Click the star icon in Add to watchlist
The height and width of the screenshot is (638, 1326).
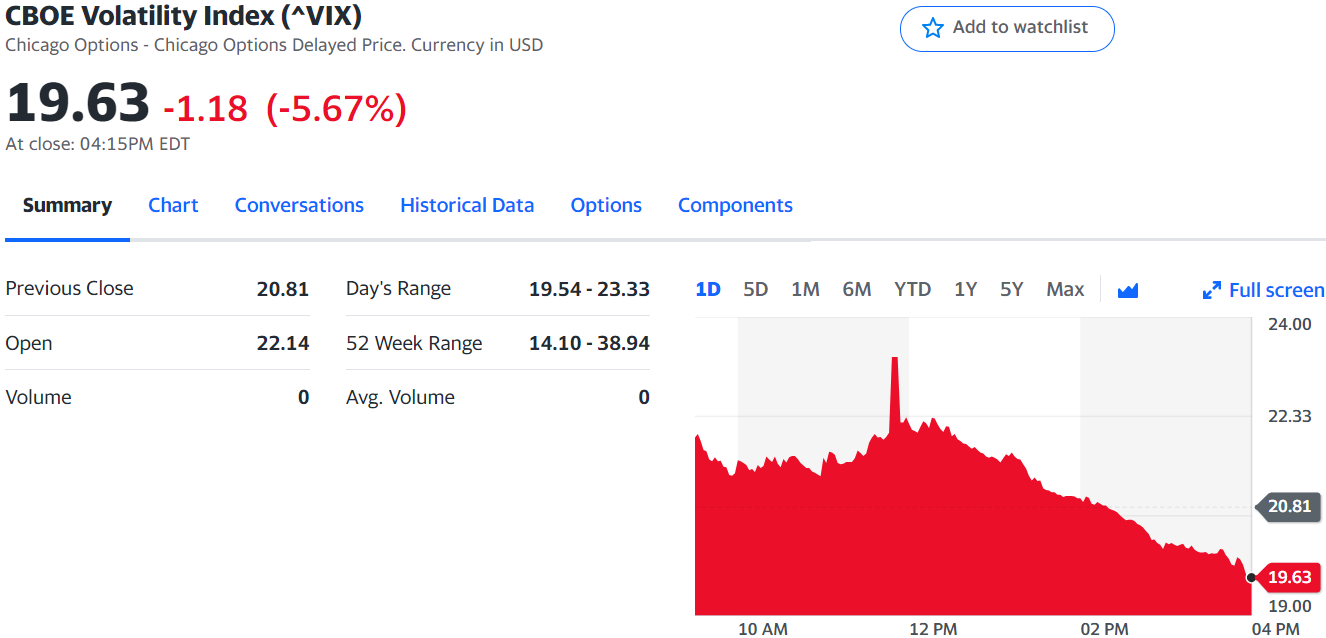click(932, 28)
